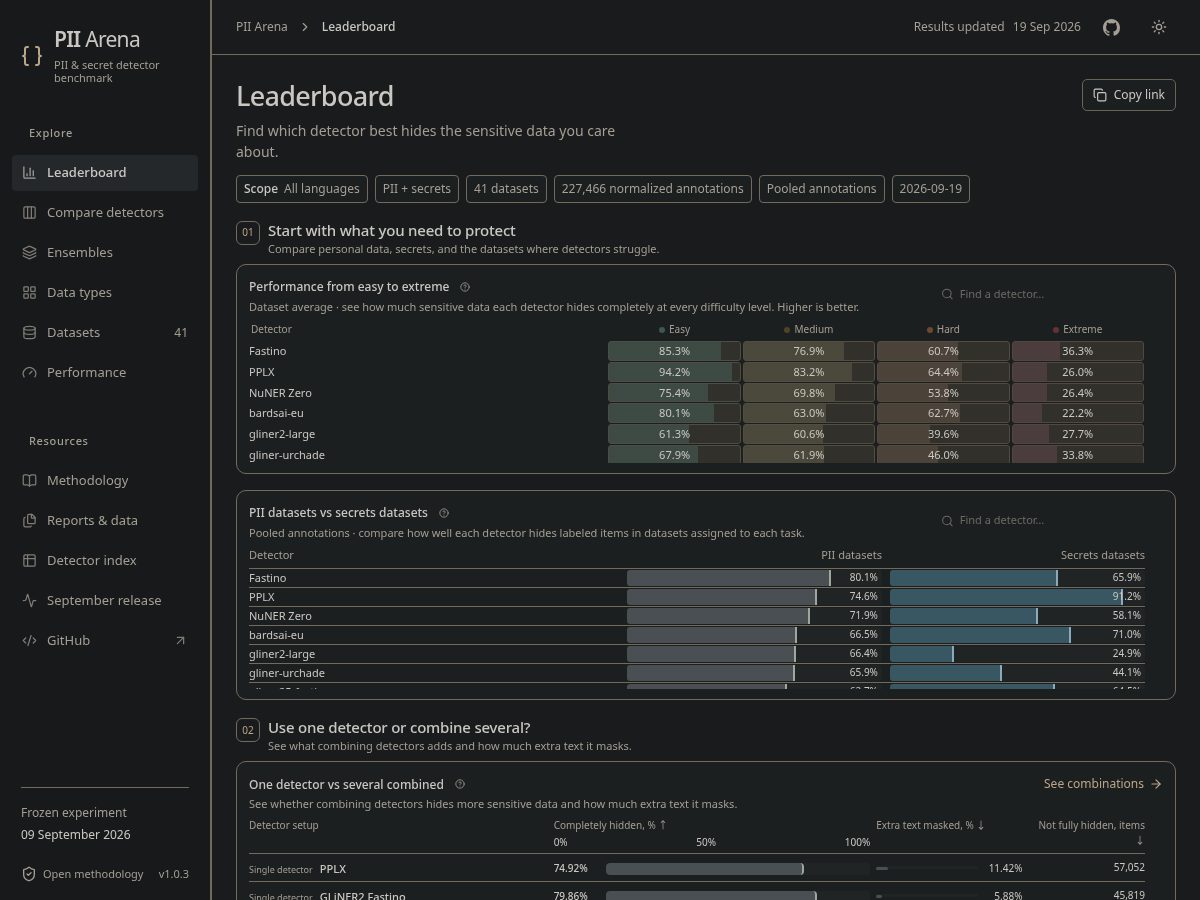This screenshot has width=1200, height=900.
Task: Sort by Completely hidden ascending arrow
Action: [663, 825]
